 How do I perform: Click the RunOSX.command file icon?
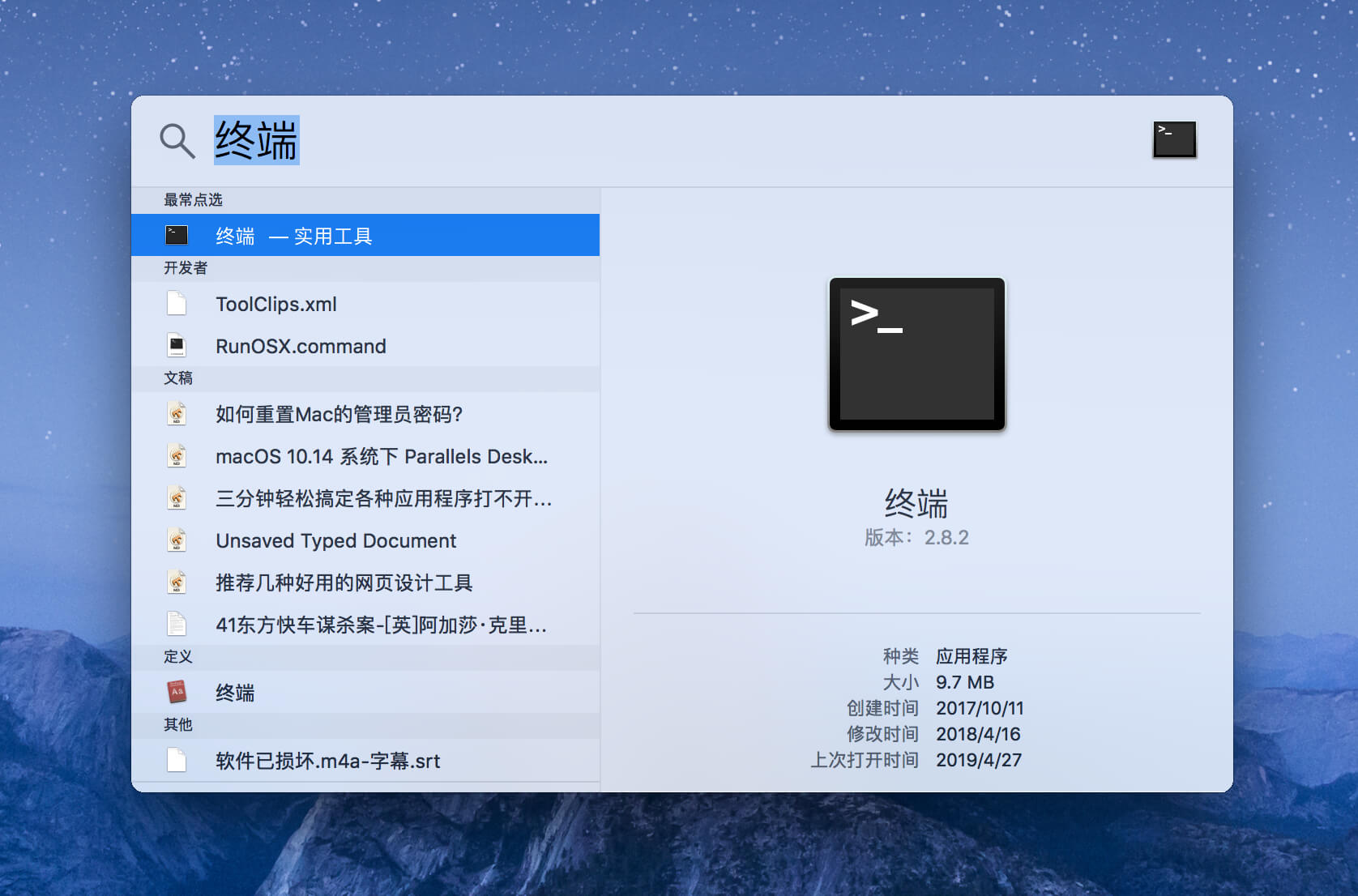pyautogui.click(x=177, y=346)
